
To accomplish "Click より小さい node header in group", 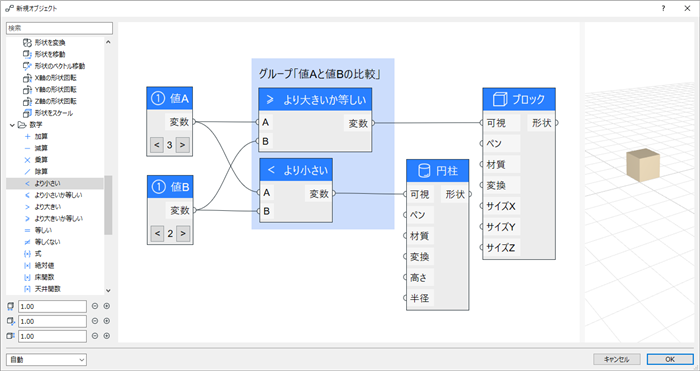I will coord(296,170).
